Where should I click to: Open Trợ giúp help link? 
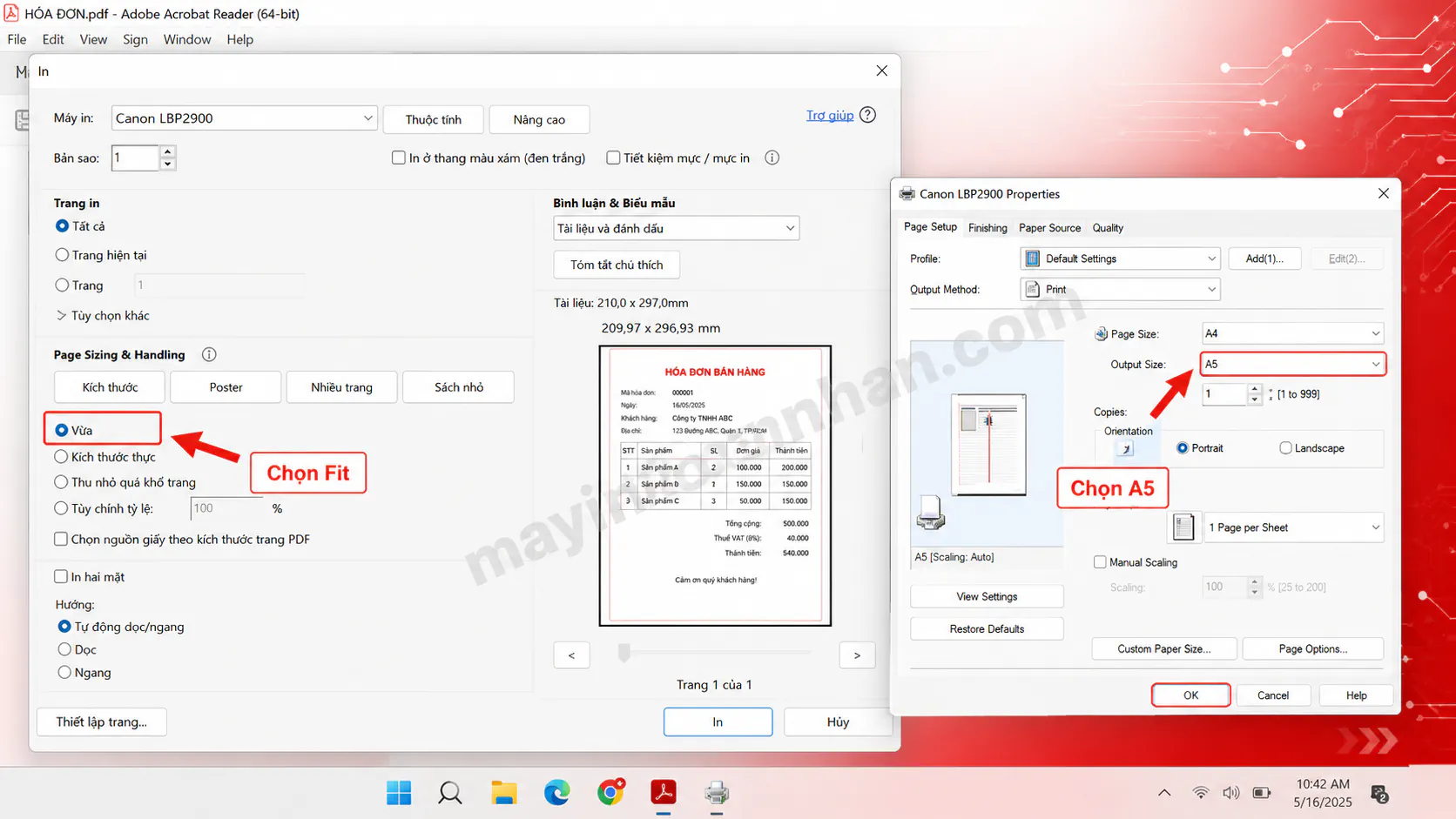(x=830, y=115)
